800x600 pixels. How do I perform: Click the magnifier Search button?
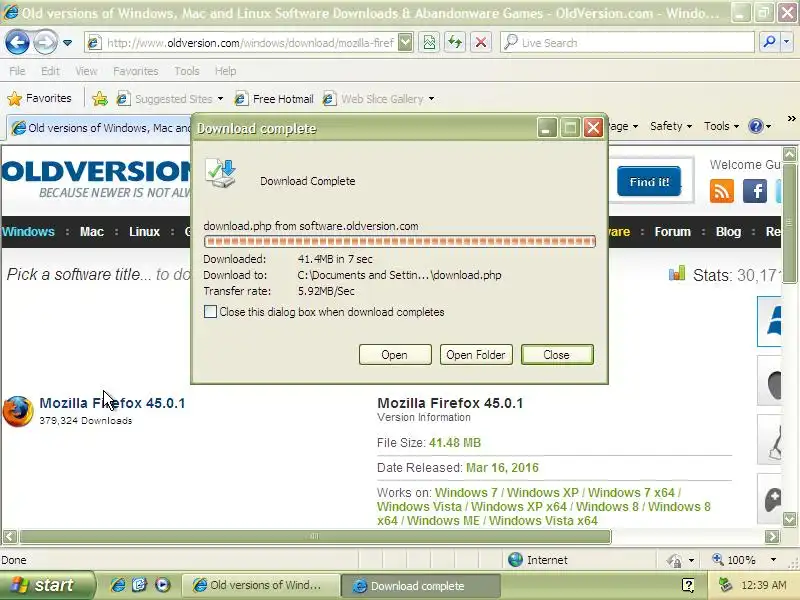coord(769,43)
